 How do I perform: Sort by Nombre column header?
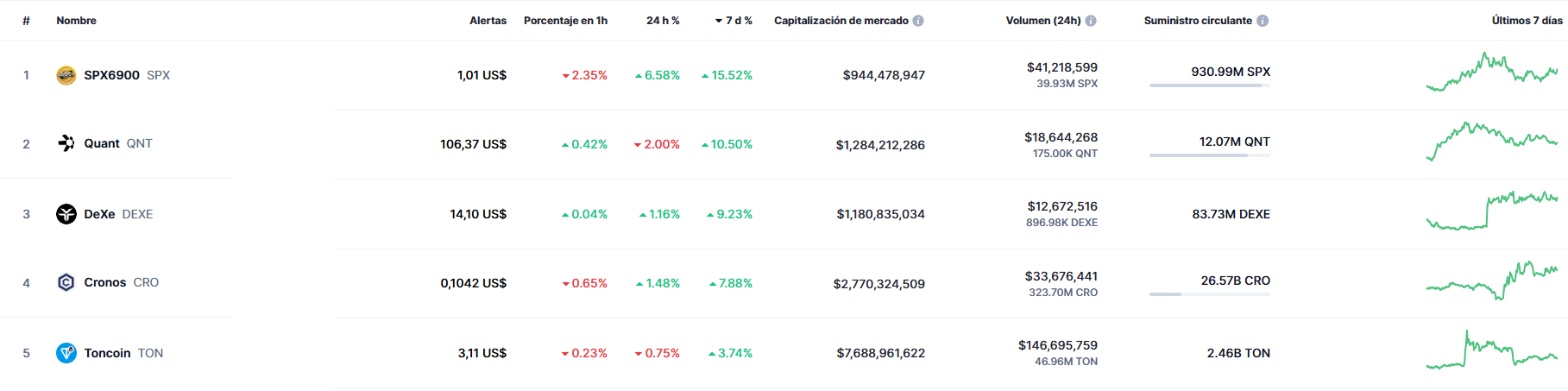pos(76,21)
